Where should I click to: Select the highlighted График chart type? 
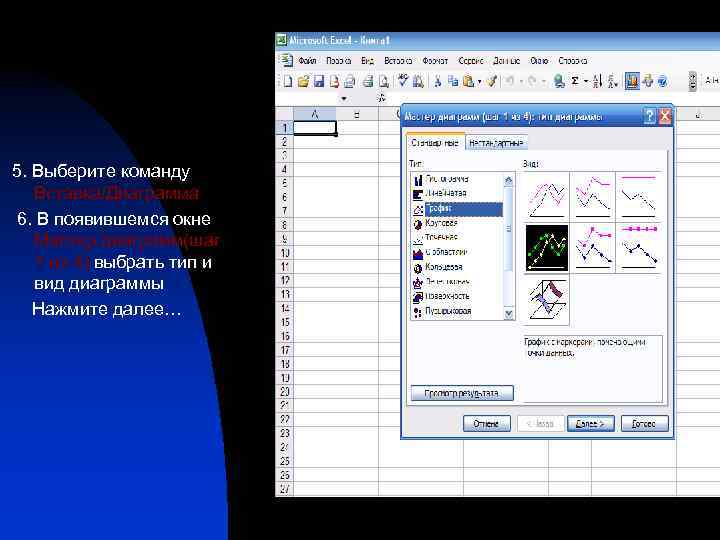coord(457,209)
